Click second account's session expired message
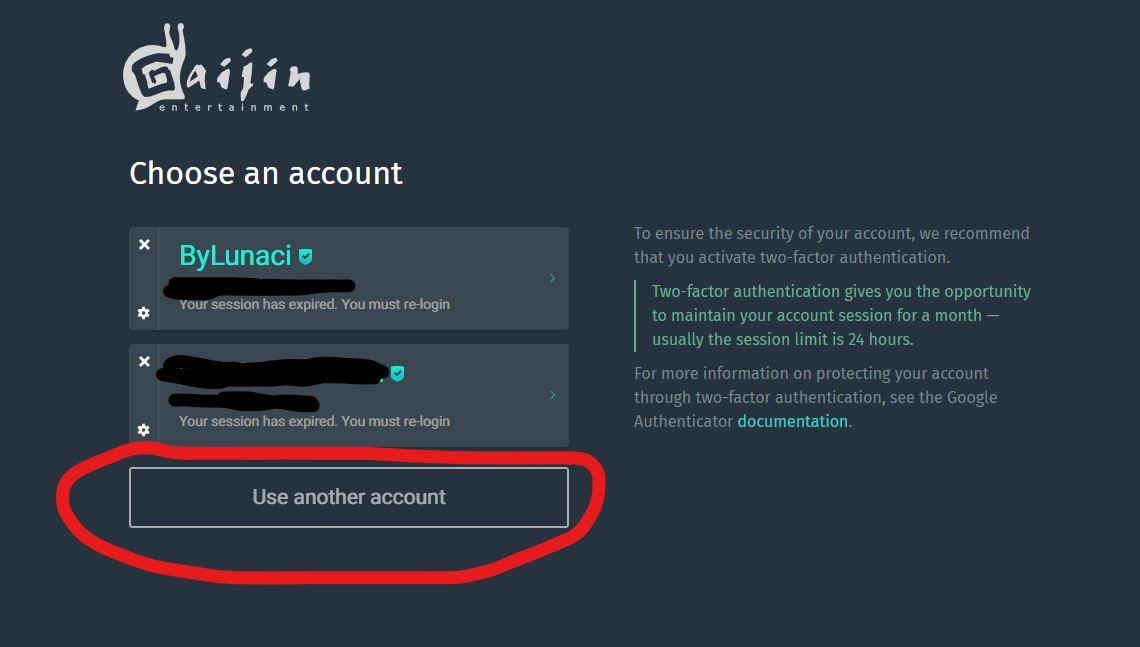The image size is (1140, 647). pyautogui.click(x=314, y=421)
